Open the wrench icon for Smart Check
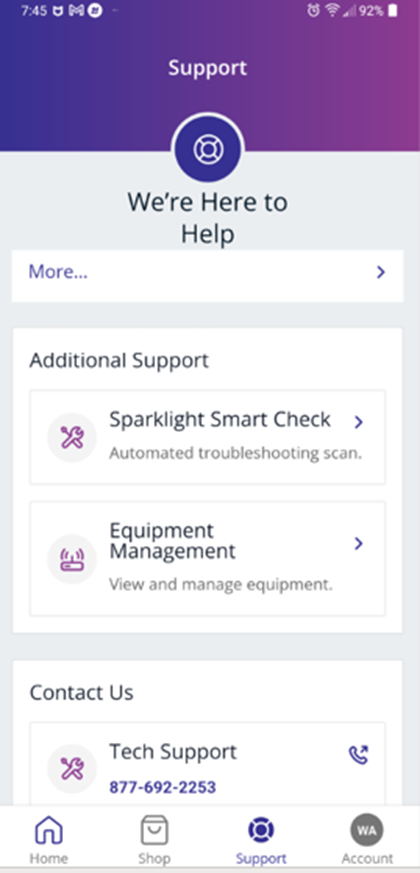Screen dimensions: 420x873 click(72, 438)
